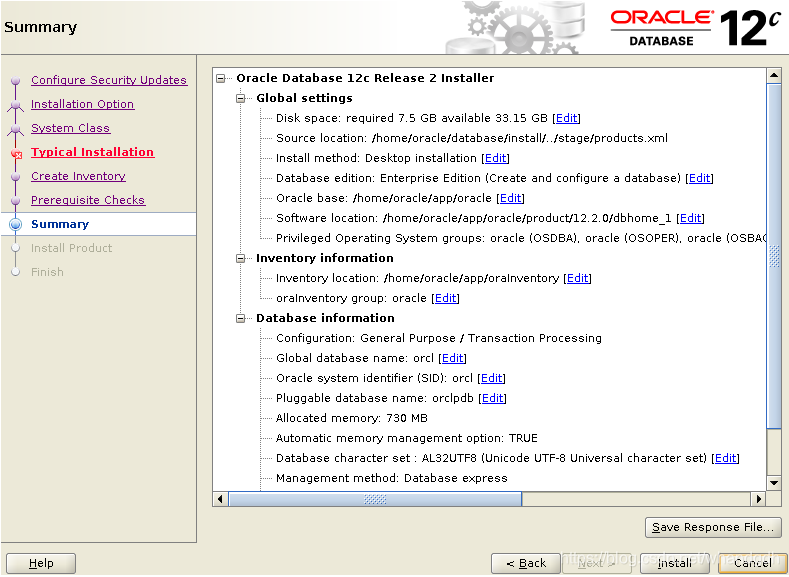Edit the Oracle system identifier SID
Image resolution: width=789 pixels, height=577 pixels.
coord(492,378)
